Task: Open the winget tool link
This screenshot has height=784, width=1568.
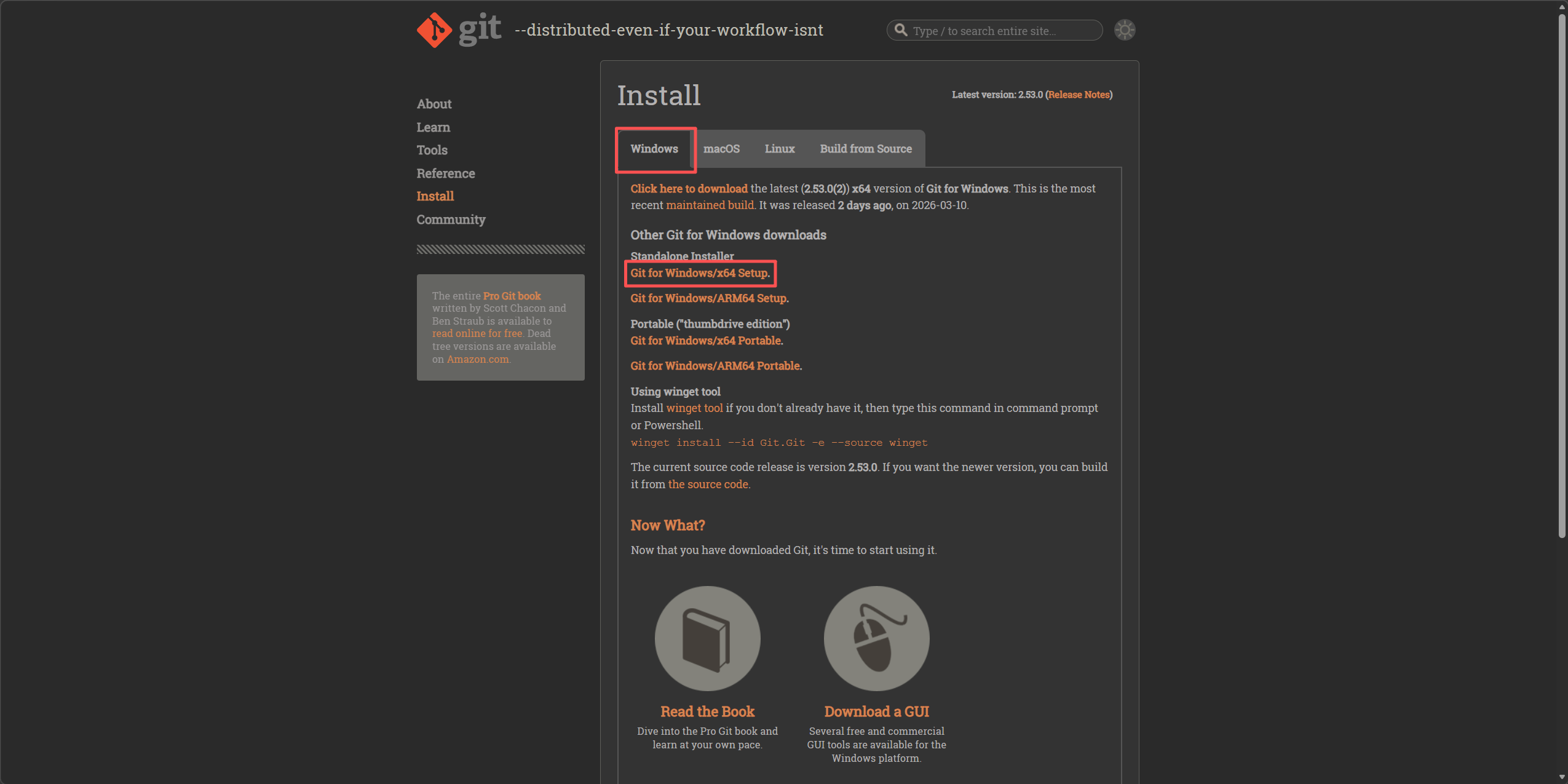Action: pos(694,408)
